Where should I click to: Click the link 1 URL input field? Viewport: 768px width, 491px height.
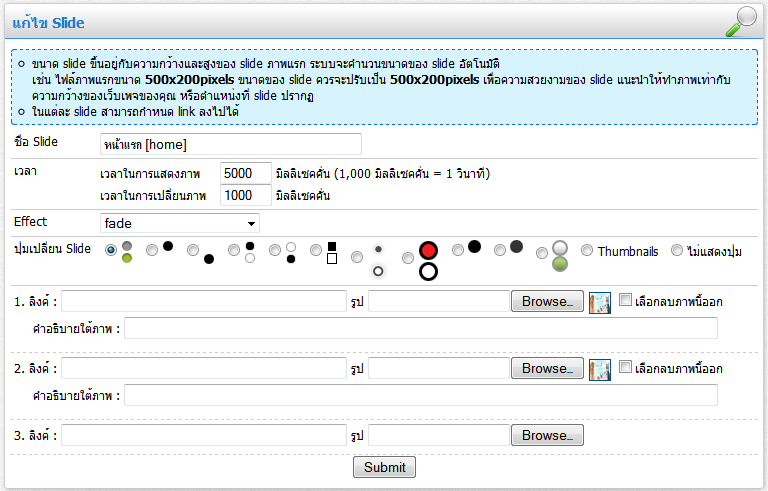point(204,301)
